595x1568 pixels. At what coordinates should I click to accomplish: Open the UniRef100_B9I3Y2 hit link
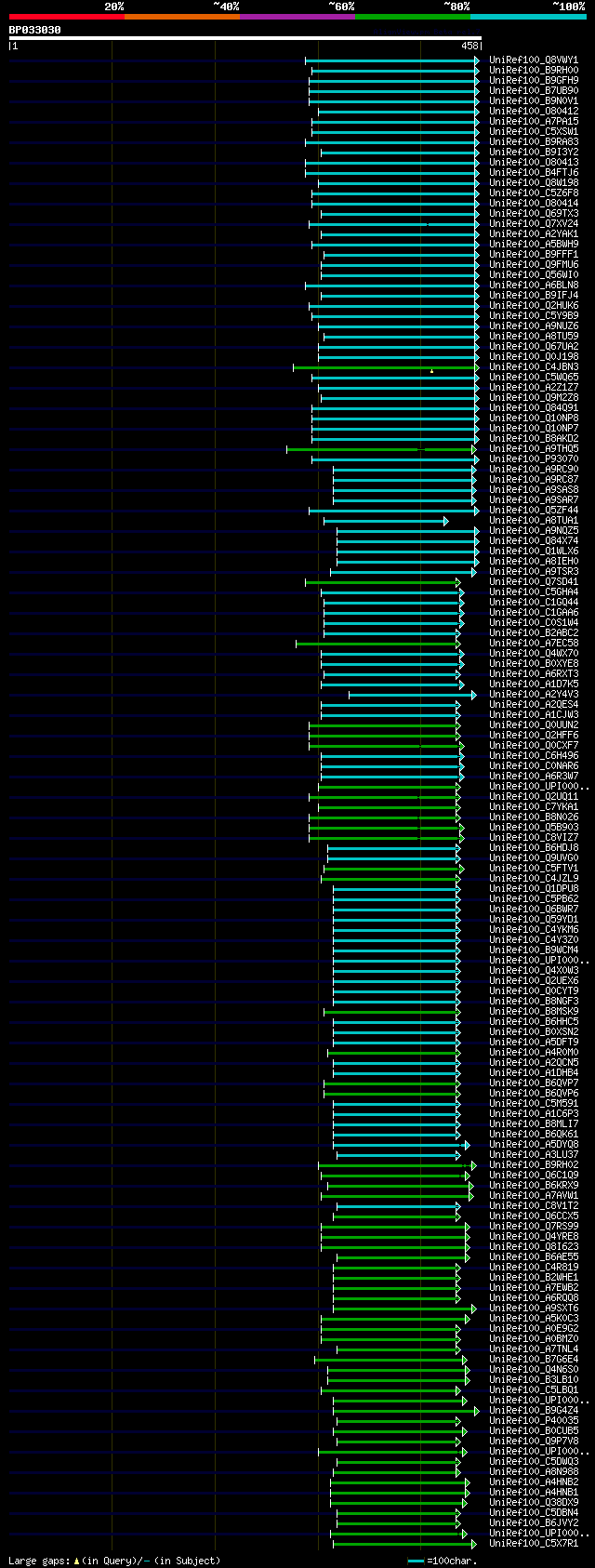pos(534,153)
